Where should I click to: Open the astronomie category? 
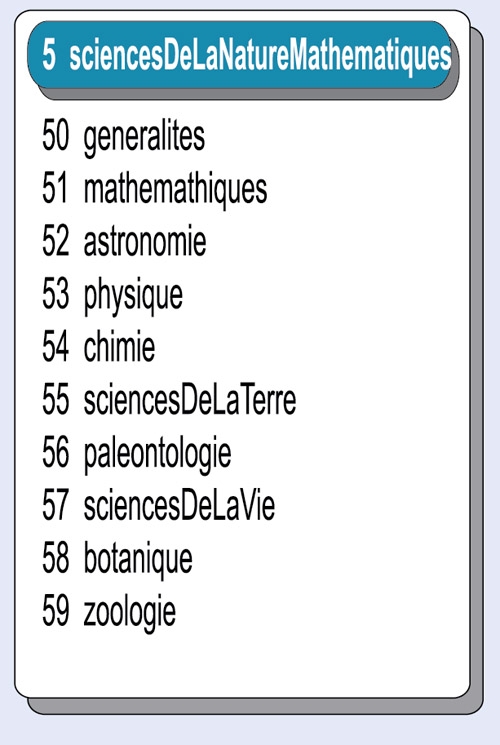(145, 241)
